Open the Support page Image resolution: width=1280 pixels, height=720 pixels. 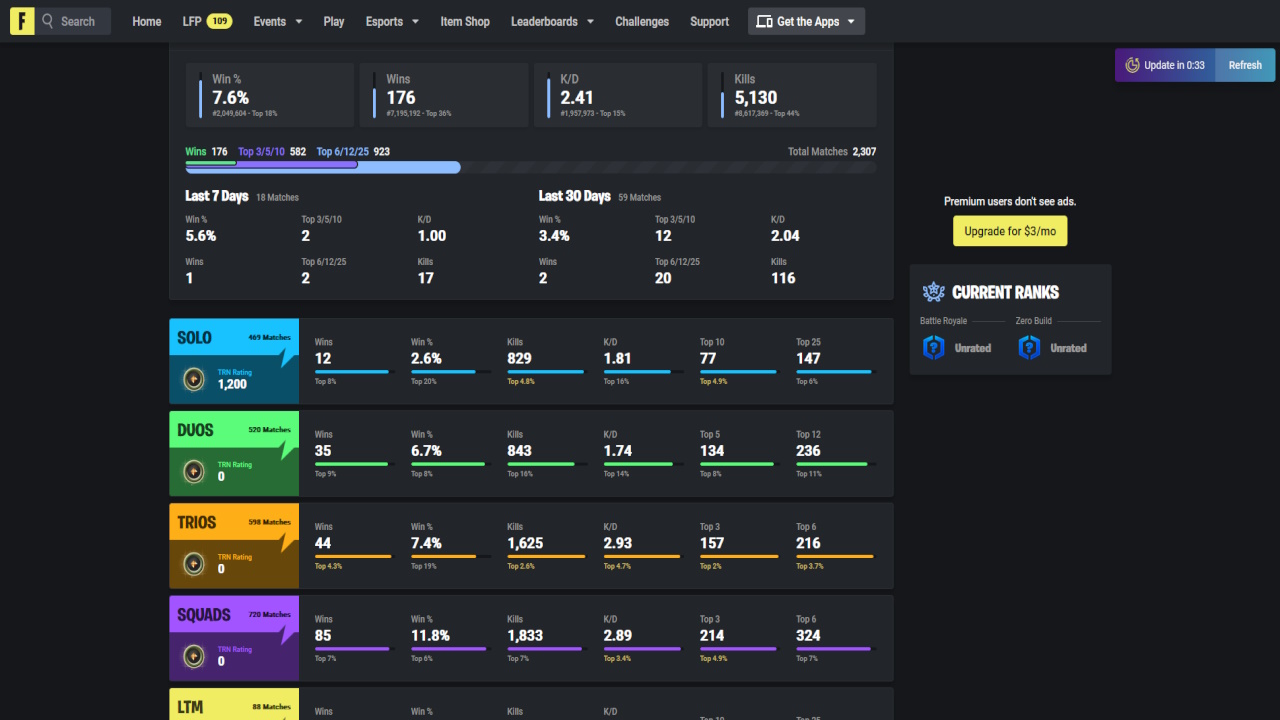tap(710, 21)
